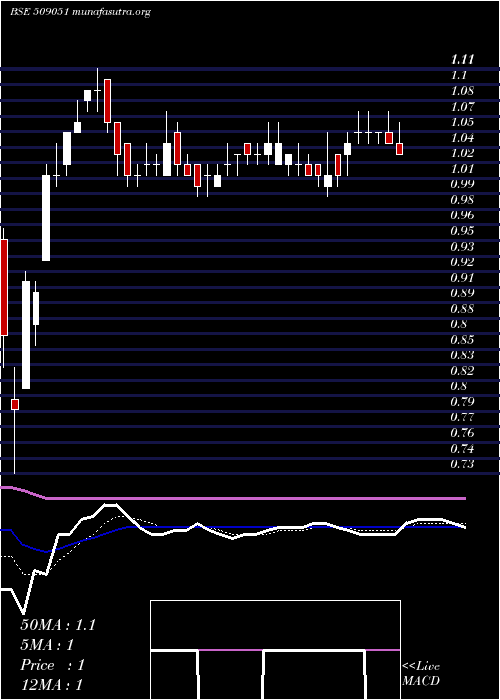Click the 'BSE 509051 munafasutra.org' chart title
Screen dimensions: 500x700
coord(80,12)
